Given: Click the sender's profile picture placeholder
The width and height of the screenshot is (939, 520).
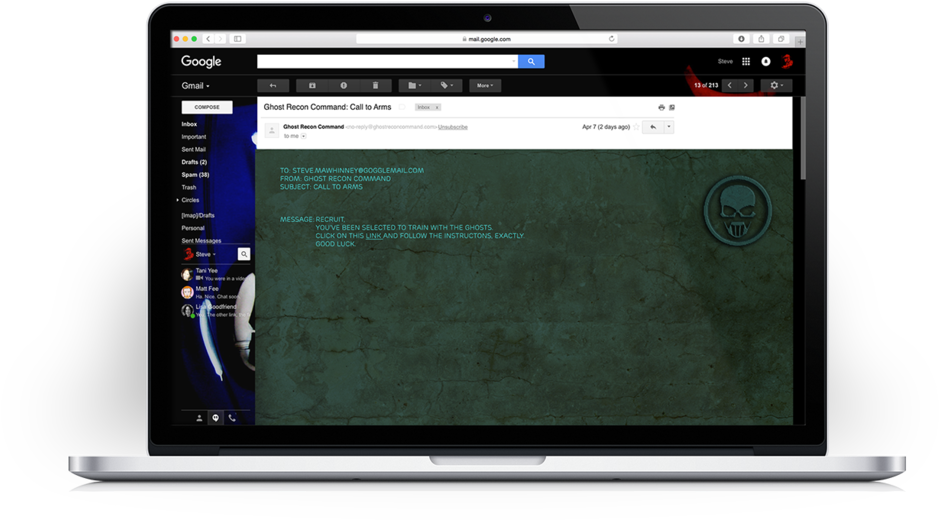Looking at the screenshot, I should click(x=272, y=130).
